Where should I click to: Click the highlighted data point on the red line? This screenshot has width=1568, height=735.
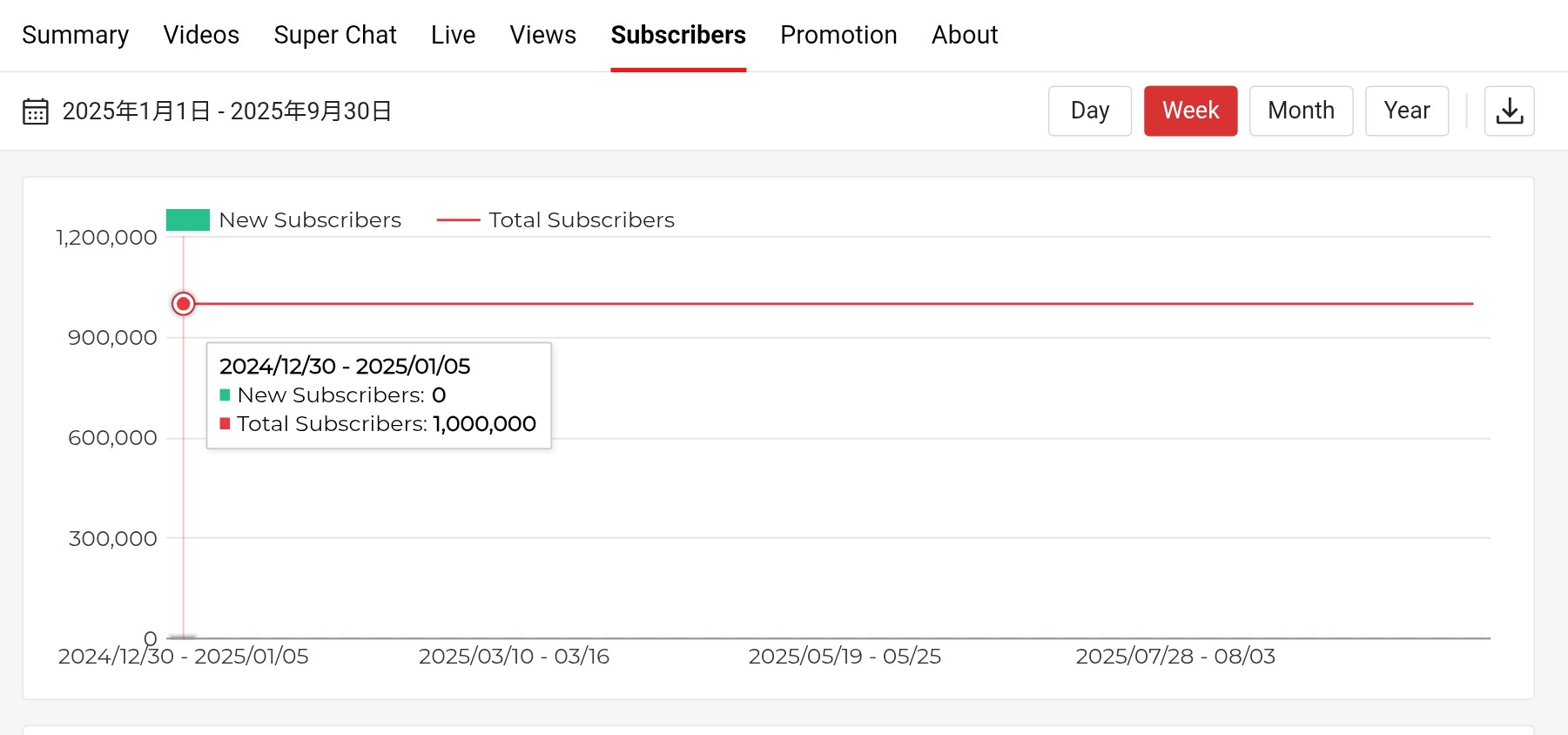(183, 304)
